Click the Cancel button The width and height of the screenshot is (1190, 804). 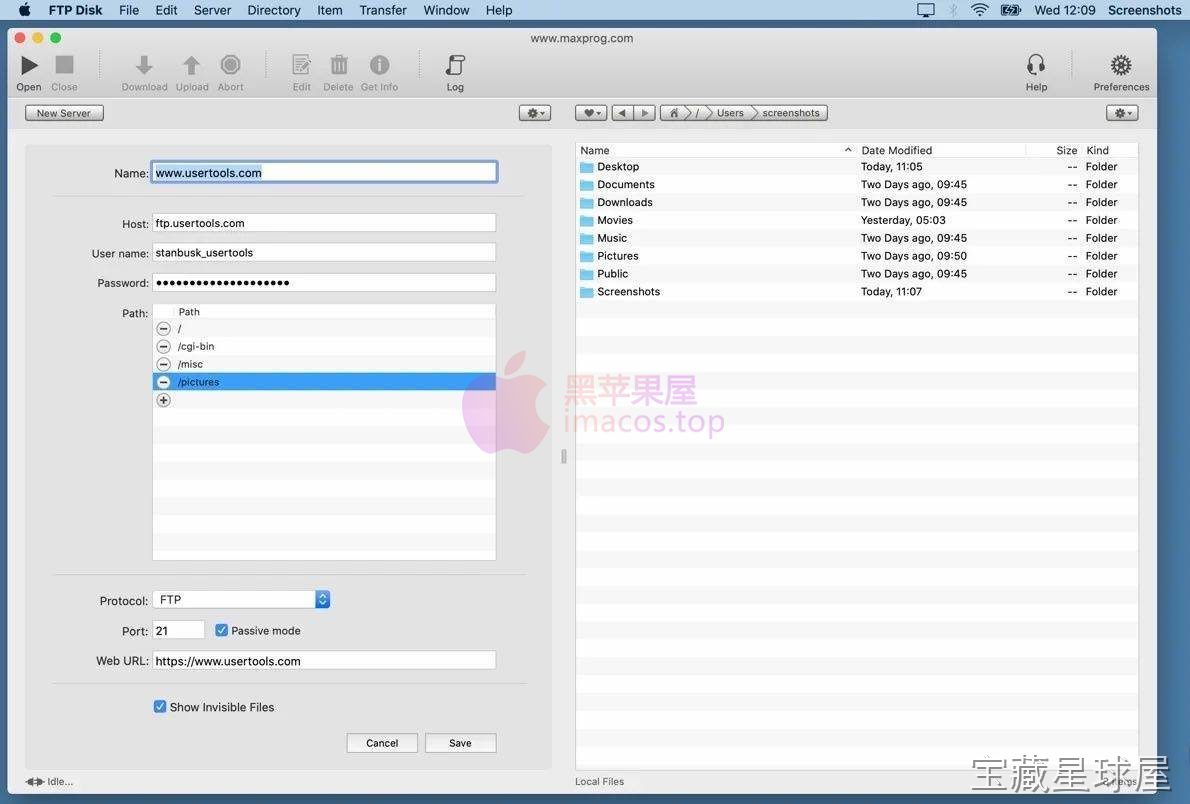[382, 743]
